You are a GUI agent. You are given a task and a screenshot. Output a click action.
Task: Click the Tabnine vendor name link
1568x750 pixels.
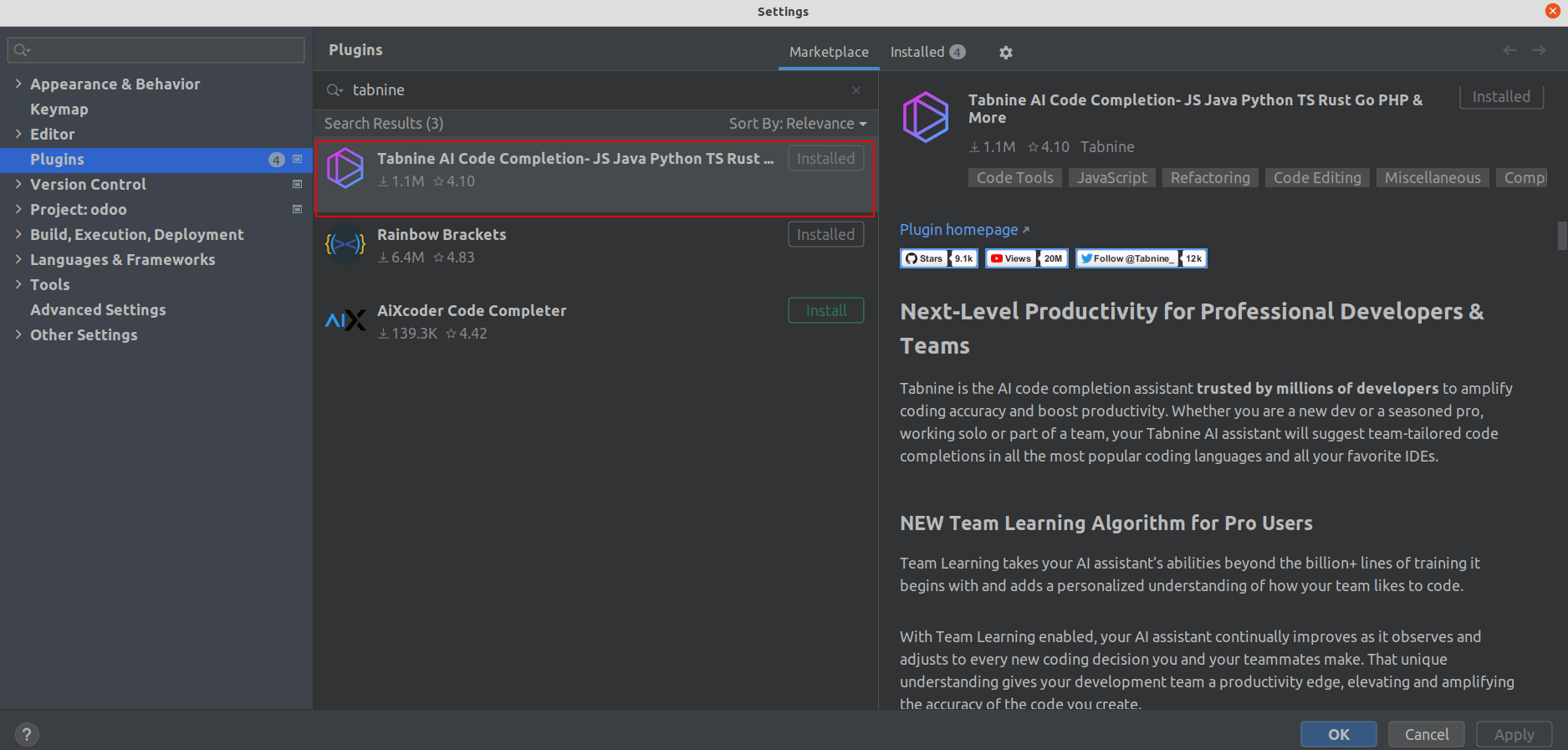coord(1107,147)
